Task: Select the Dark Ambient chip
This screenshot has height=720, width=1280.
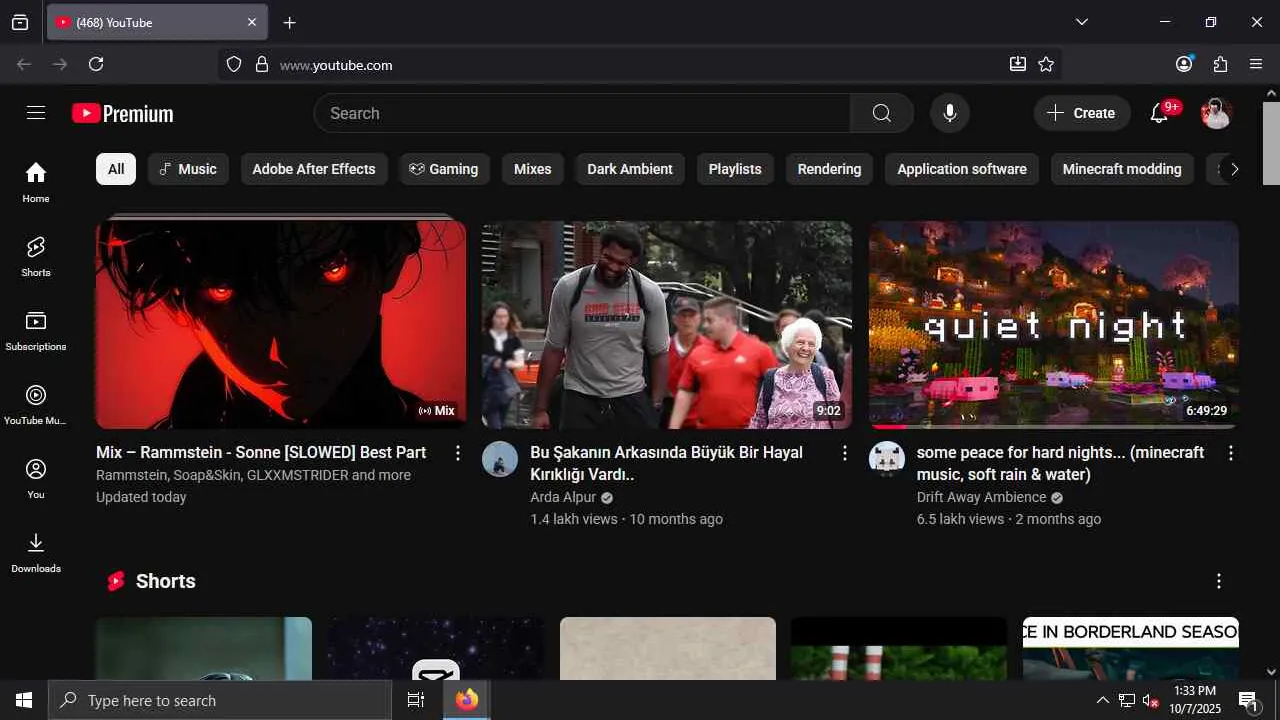Action: click(630, 169)
